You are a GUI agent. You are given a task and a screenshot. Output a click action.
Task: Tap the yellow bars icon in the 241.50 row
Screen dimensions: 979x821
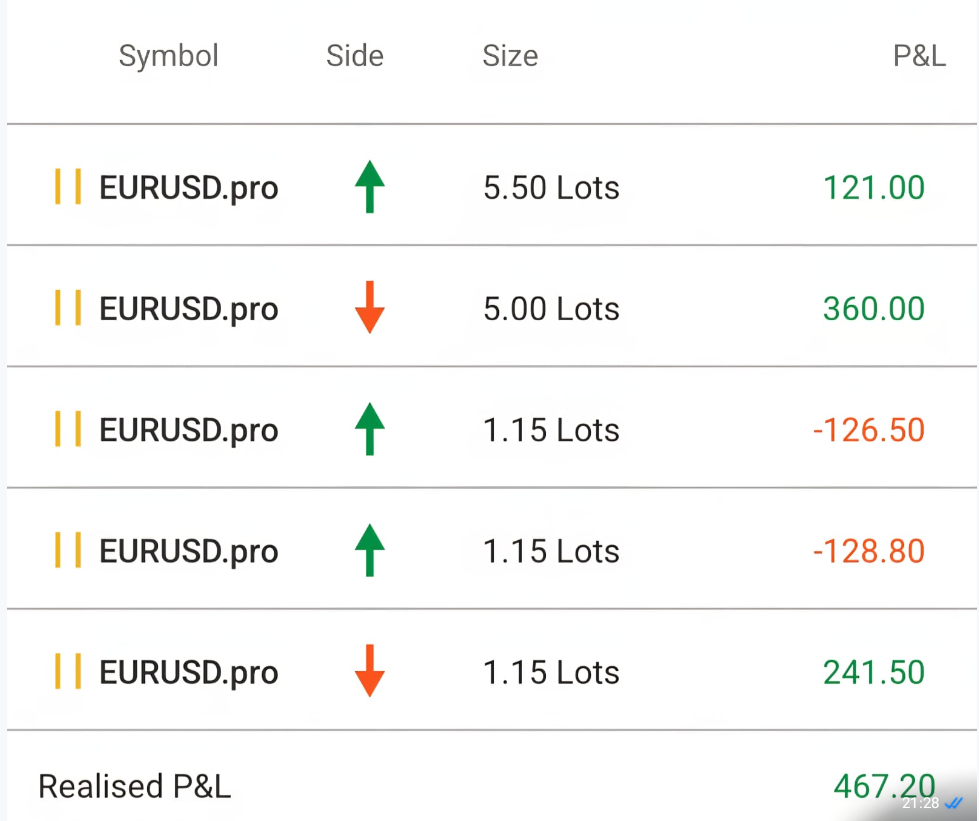[x=68, y=671]
